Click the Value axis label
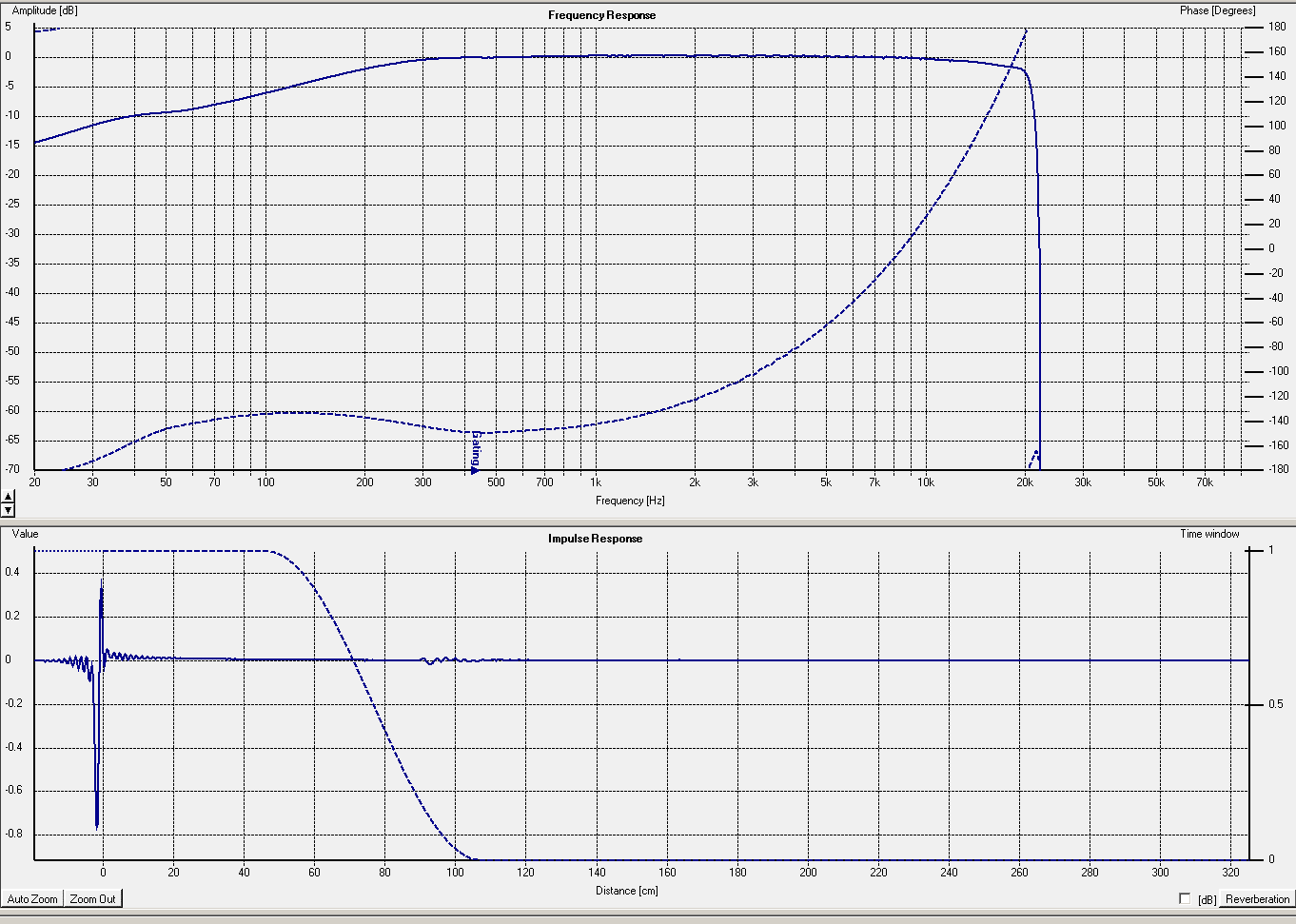 point(25,534)
